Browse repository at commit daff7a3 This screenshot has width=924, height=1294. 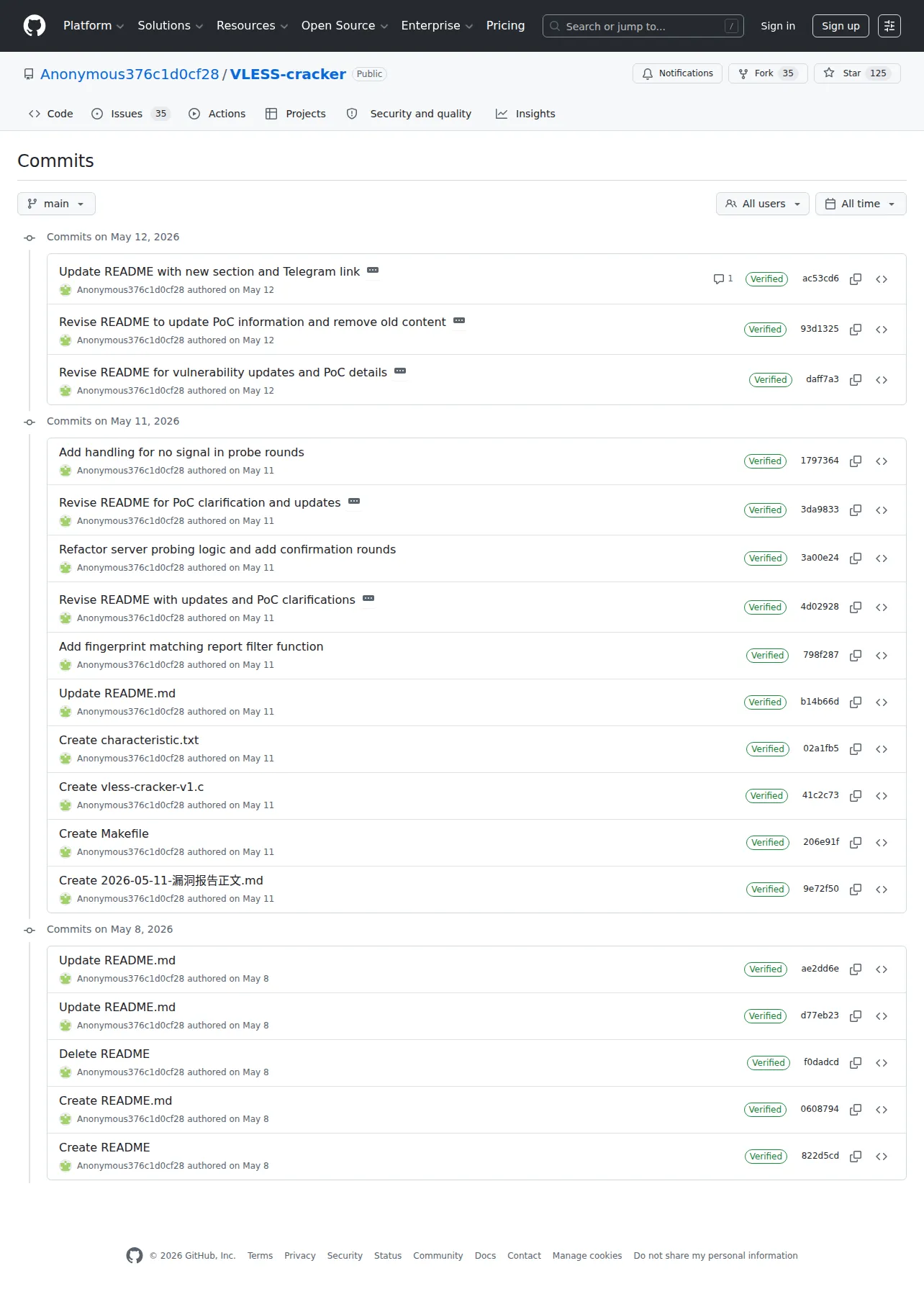pos(882,380)
